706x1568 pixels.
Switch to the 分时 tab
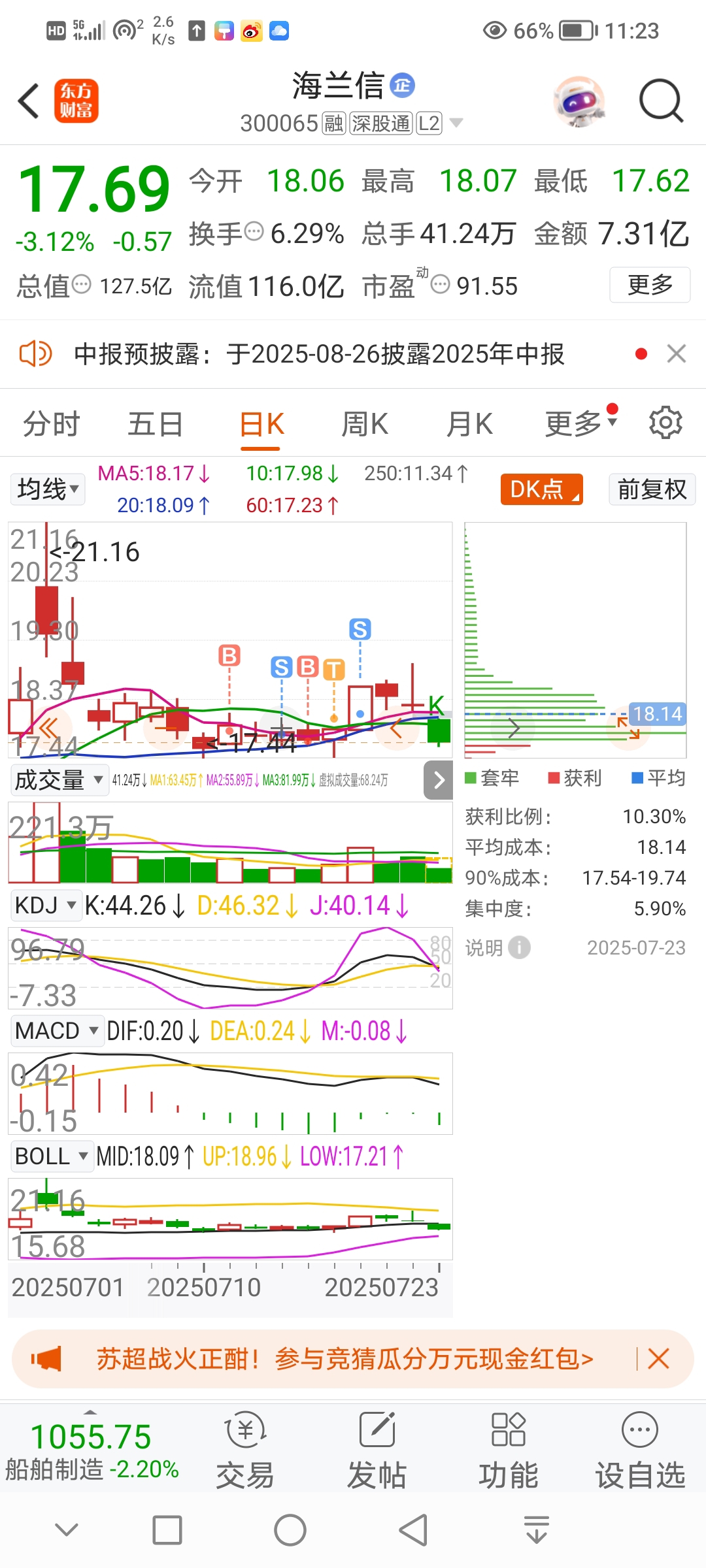(52, 424)
